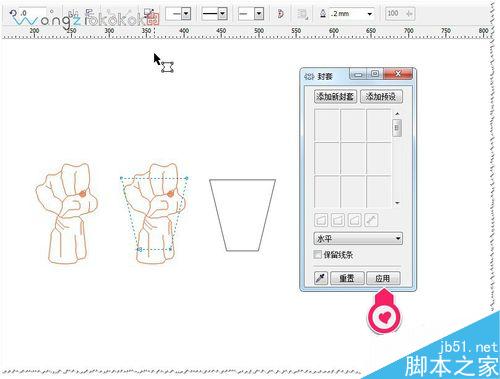Click the rotation angle input field
This screenshot has width=500, height=379.
tap(33, 14)
